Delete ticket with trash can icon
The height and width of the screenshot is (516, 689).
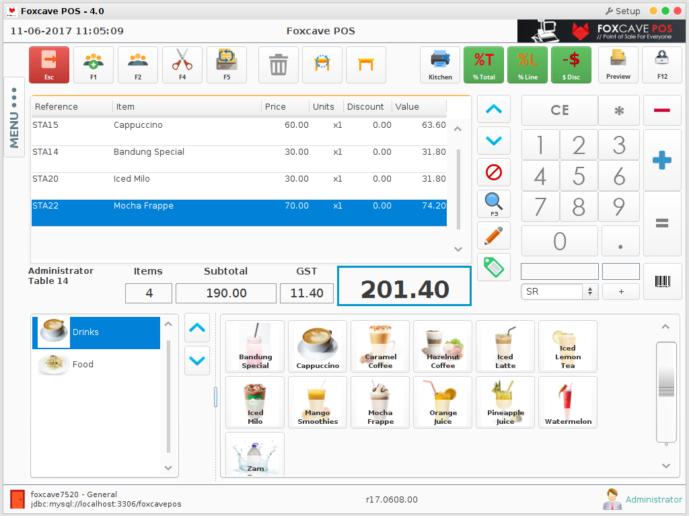click(278, 65)
